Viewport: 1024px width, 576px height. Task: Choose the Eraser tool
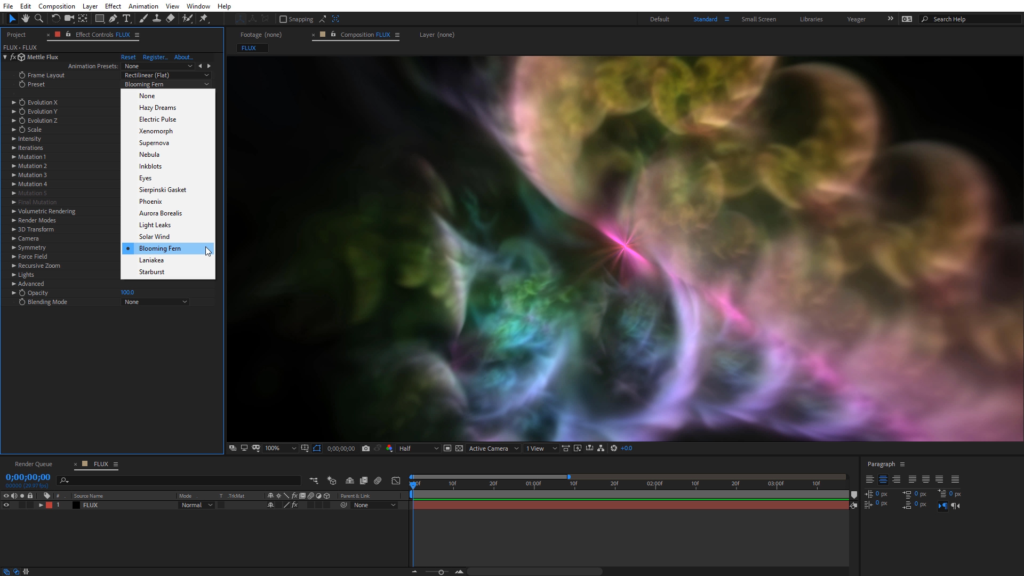point(171,18)
